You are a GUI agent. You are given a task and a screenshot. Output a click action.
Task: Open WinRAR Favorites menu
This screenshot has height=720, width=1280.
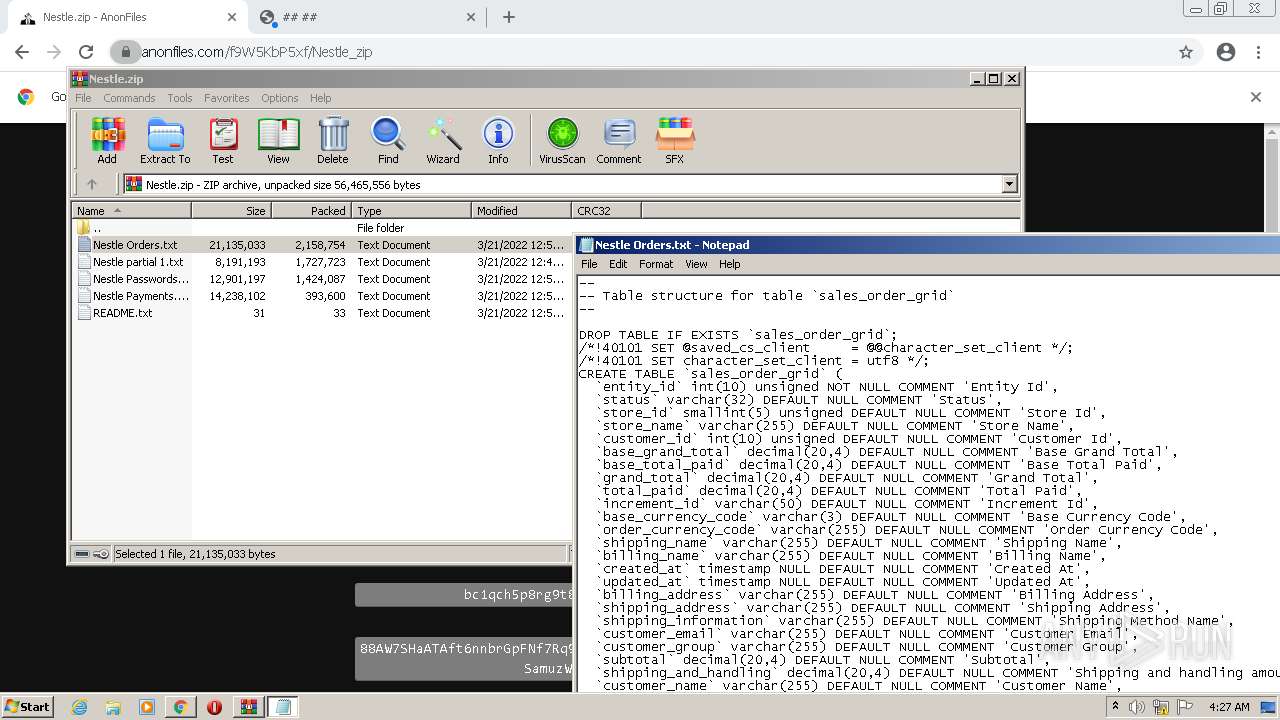[x=227, y=98]
